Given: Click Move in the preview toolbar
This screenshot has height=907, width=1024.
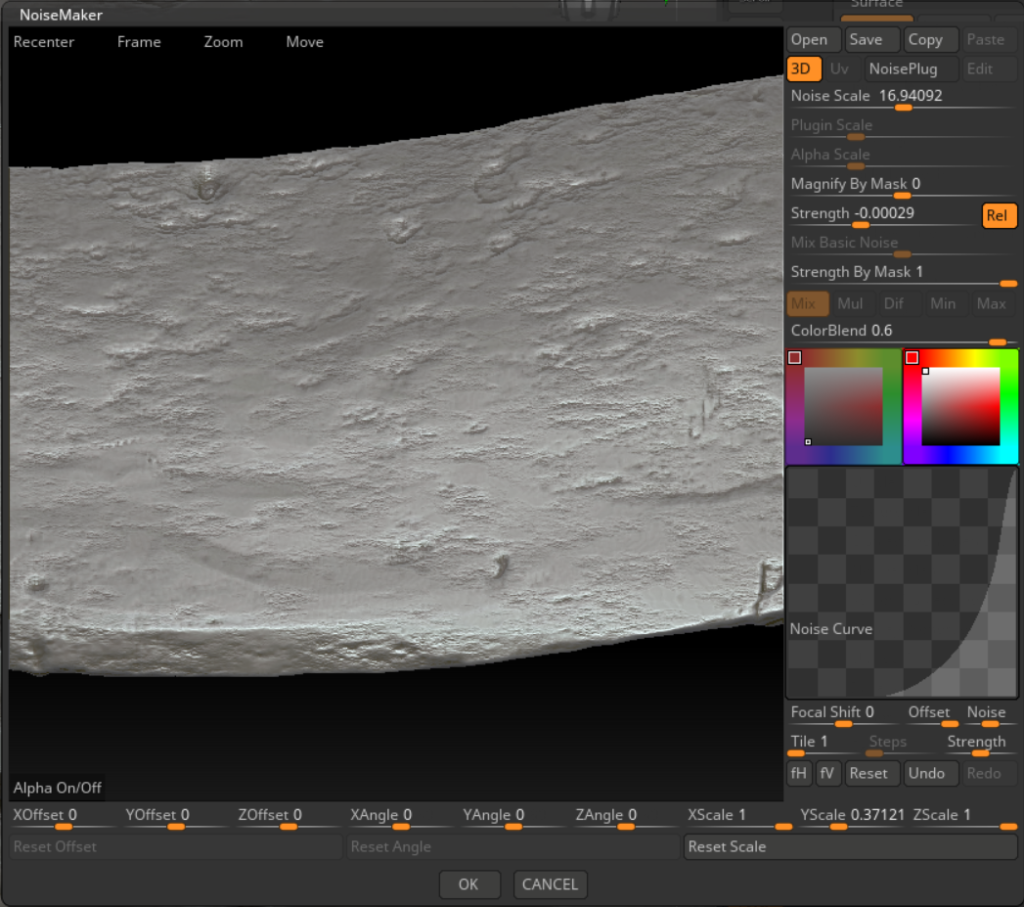Looking at the screenshot, I should (x=304, y=42).
